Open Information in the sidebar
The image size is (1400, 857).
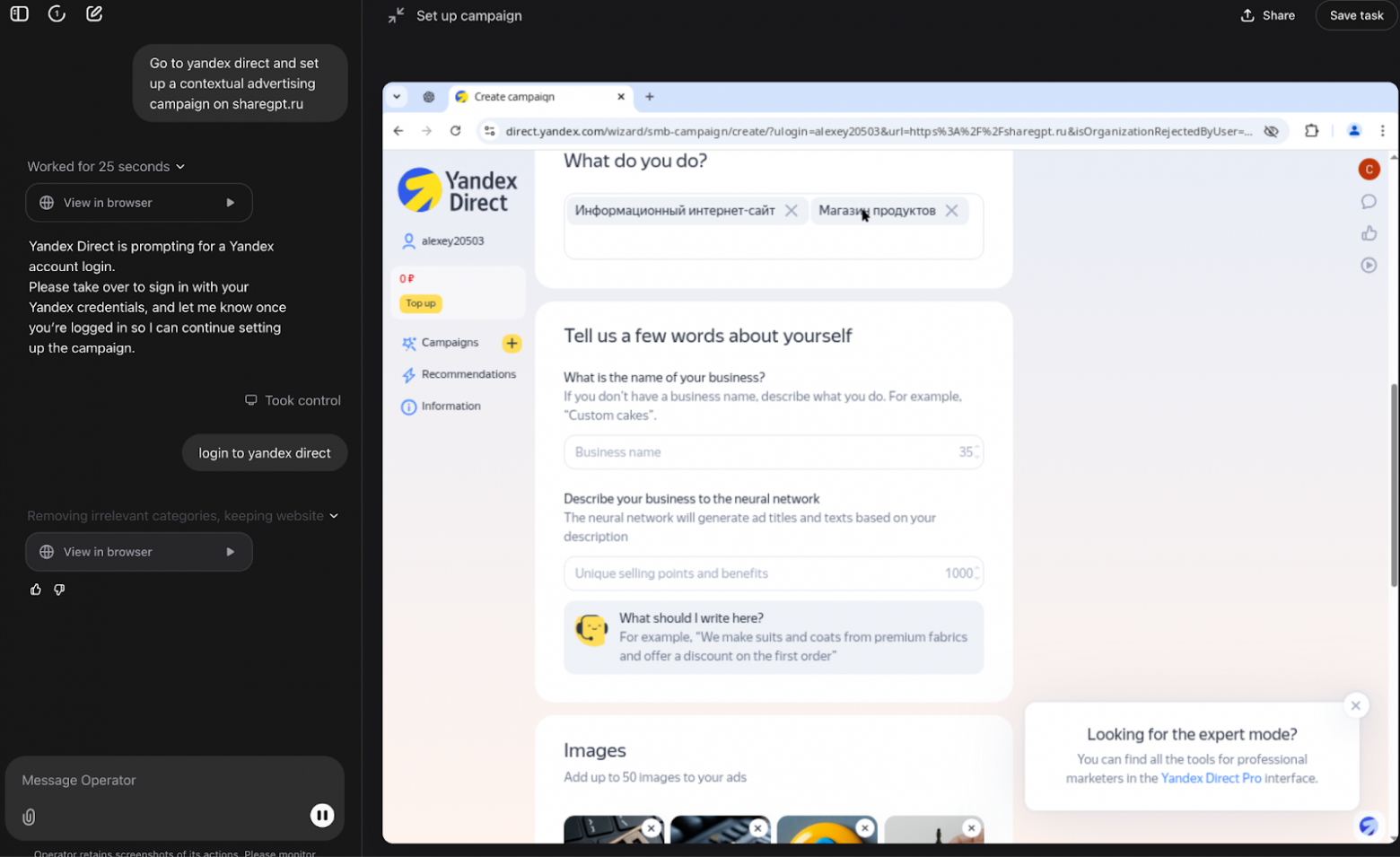pos(442,407)
